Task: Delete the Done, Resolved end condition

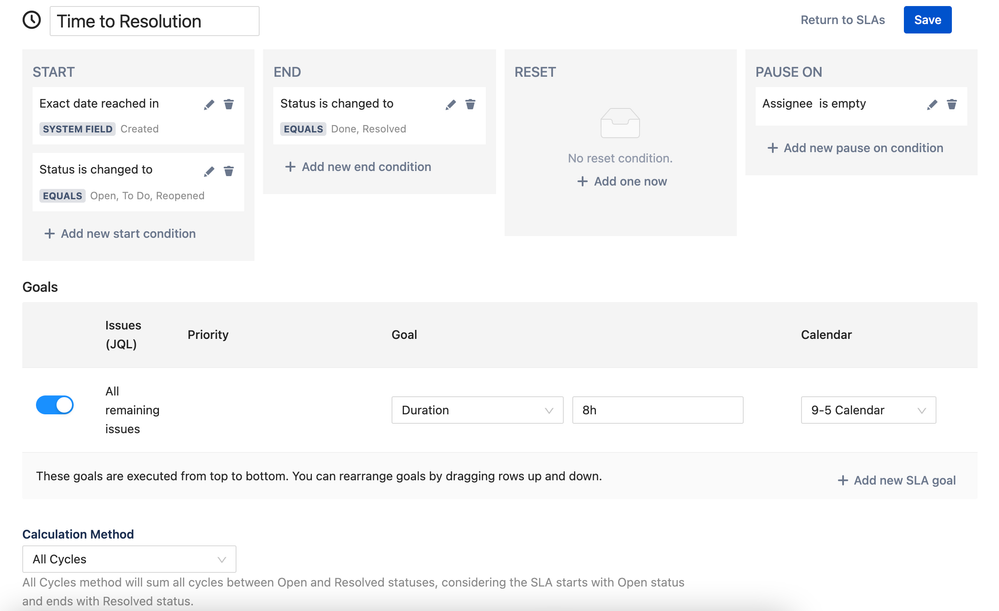Action: pyautogui.click(x=470, y=104)
